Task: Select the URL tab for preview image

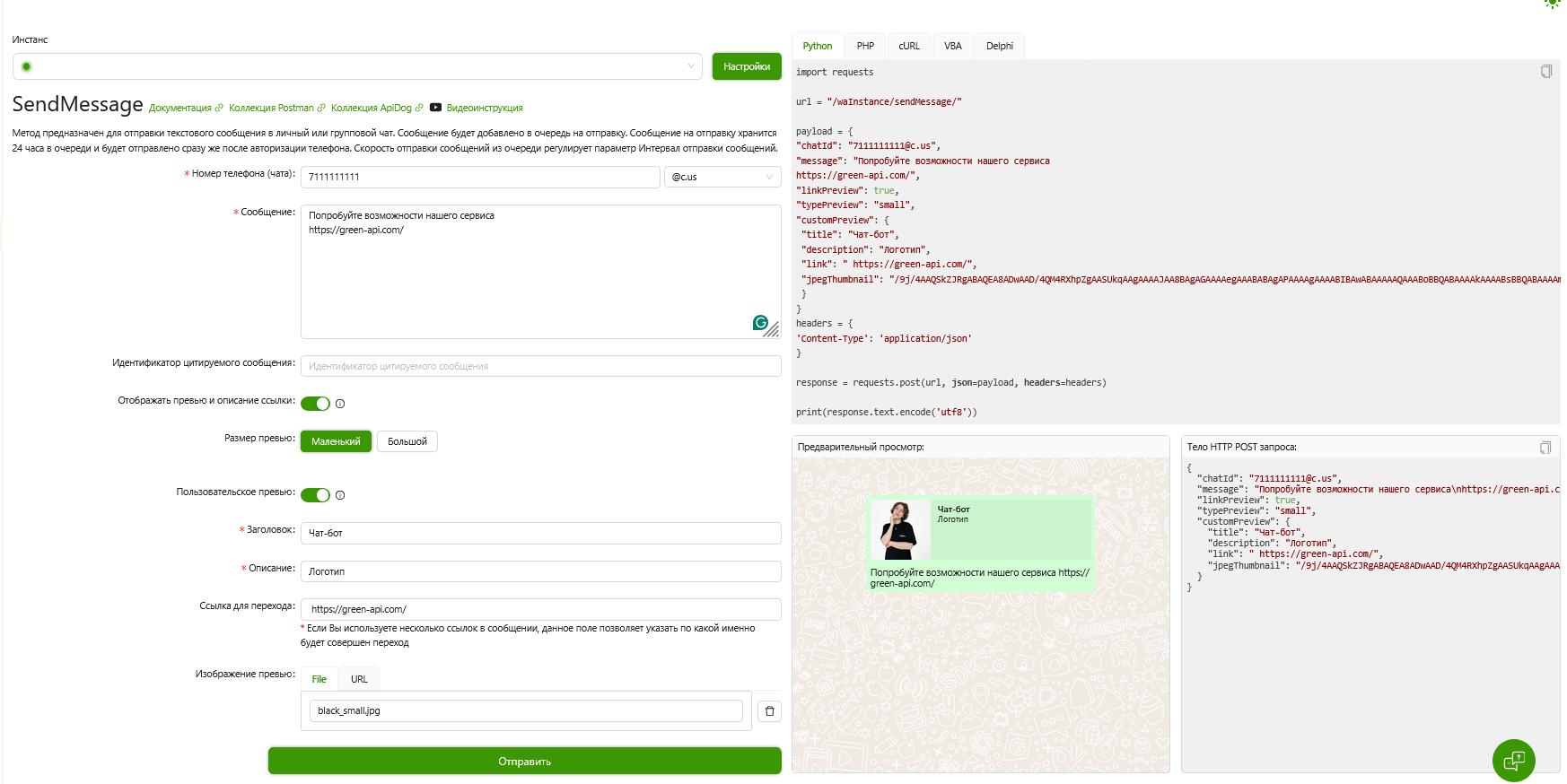Action: click(x=359, y=679)
